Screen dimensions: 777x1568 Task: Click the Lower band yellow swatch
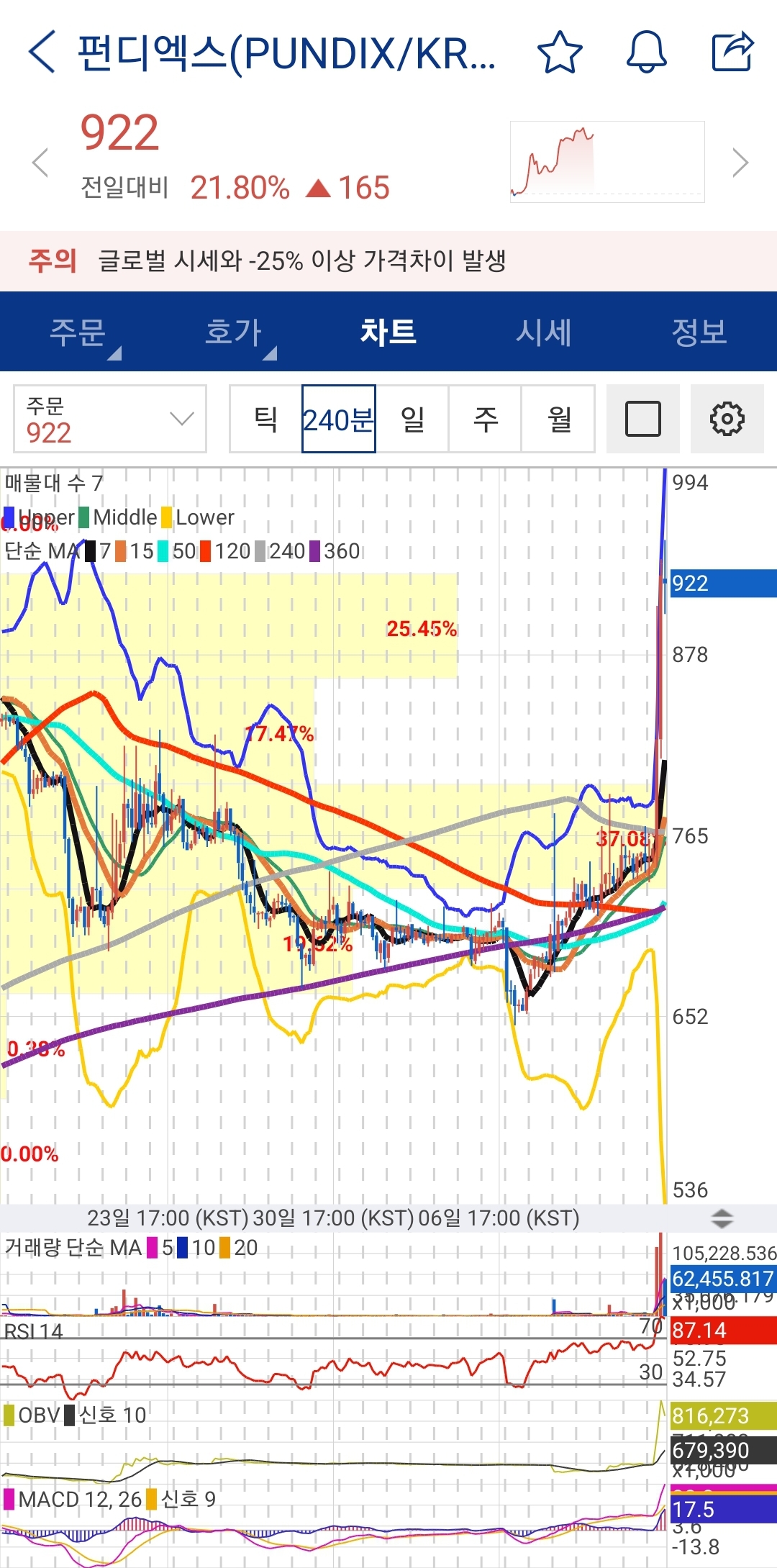(166, 517)
